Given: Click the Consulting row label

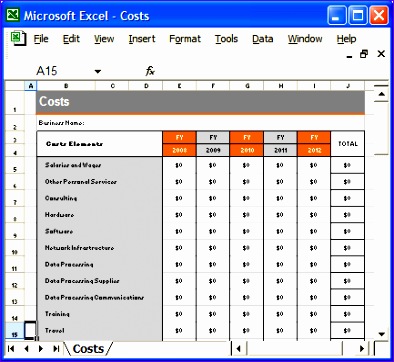Looking at the screenshot, I should pos(61,198).
